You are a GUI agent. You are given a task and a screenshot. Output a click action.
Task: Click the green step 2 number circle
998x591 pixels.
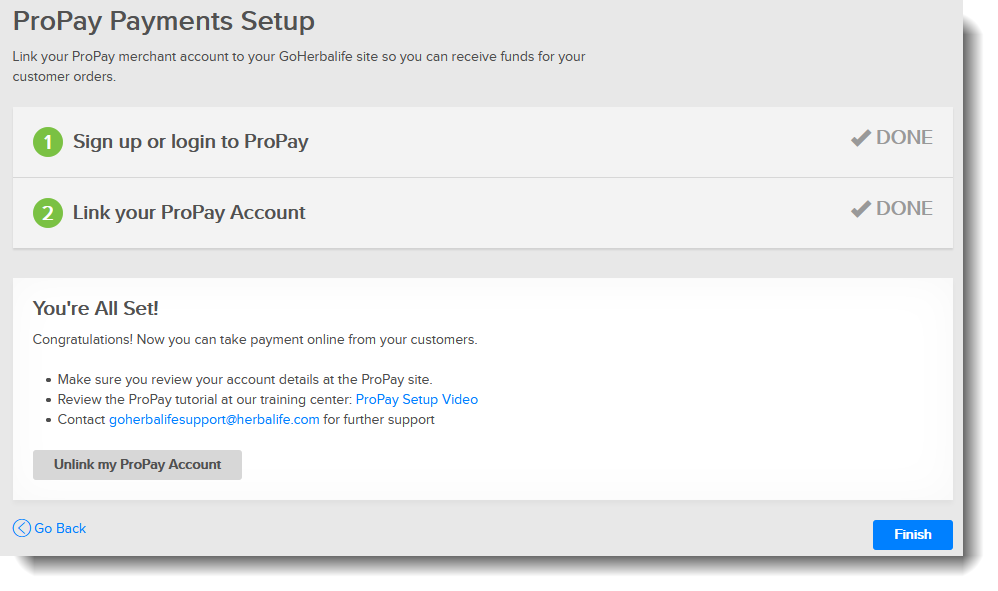coord(47,213)
